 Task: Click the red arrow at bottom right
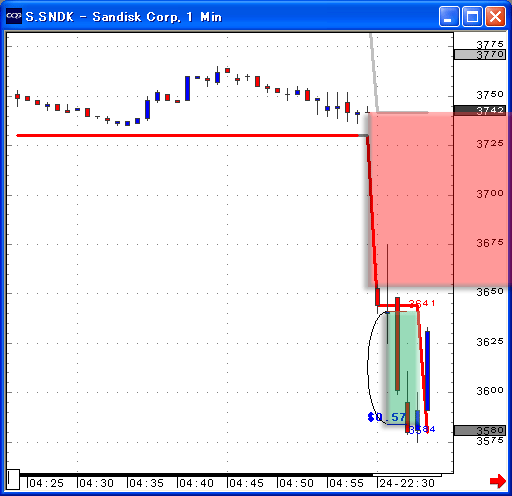tap(498, 481)
